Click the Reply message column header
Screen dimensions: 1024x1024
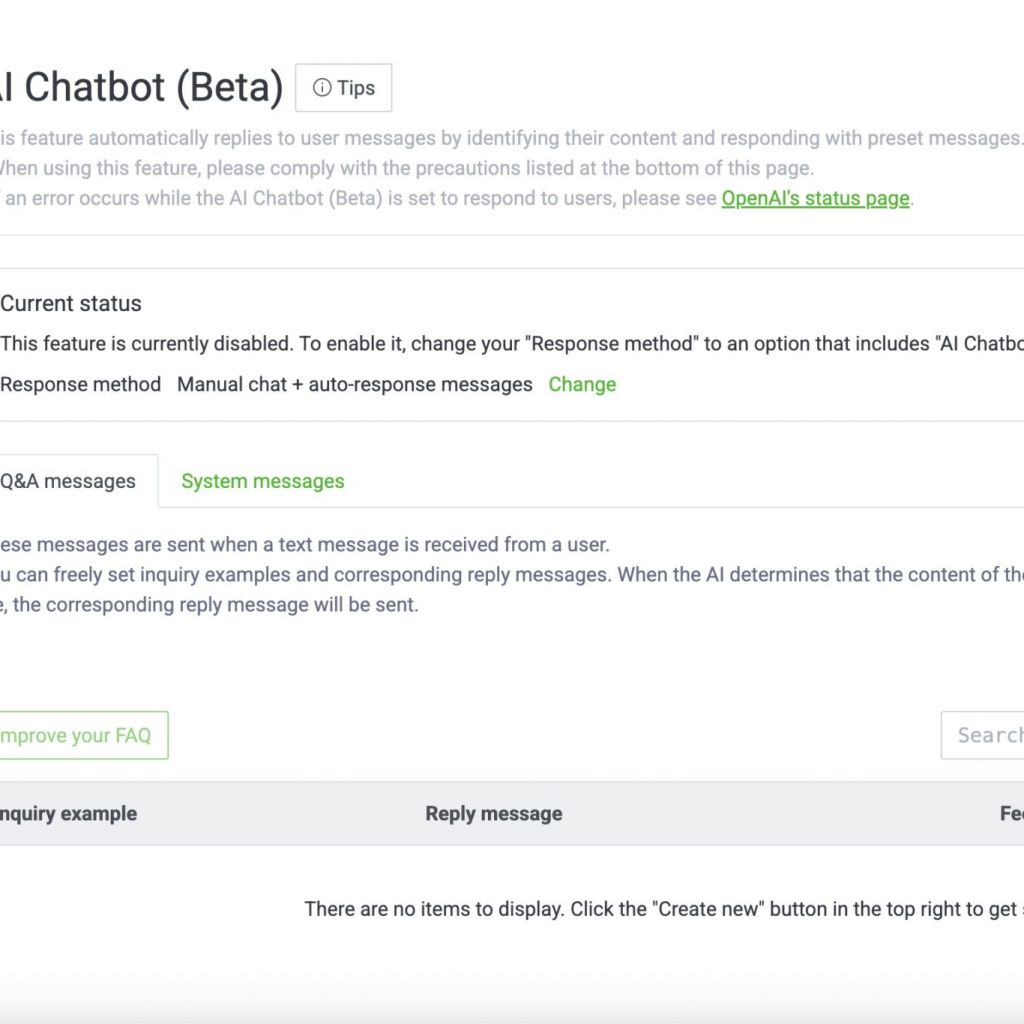[493, 814]
